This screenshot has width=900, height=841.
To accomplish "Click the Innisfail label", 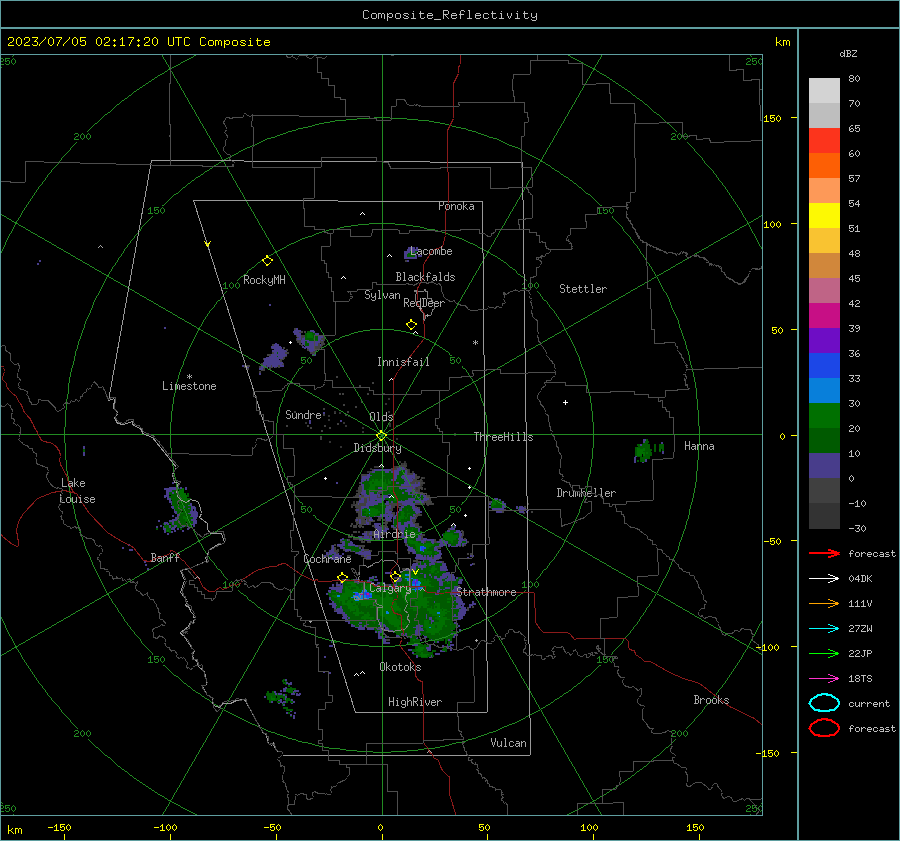I will [402, 362].
